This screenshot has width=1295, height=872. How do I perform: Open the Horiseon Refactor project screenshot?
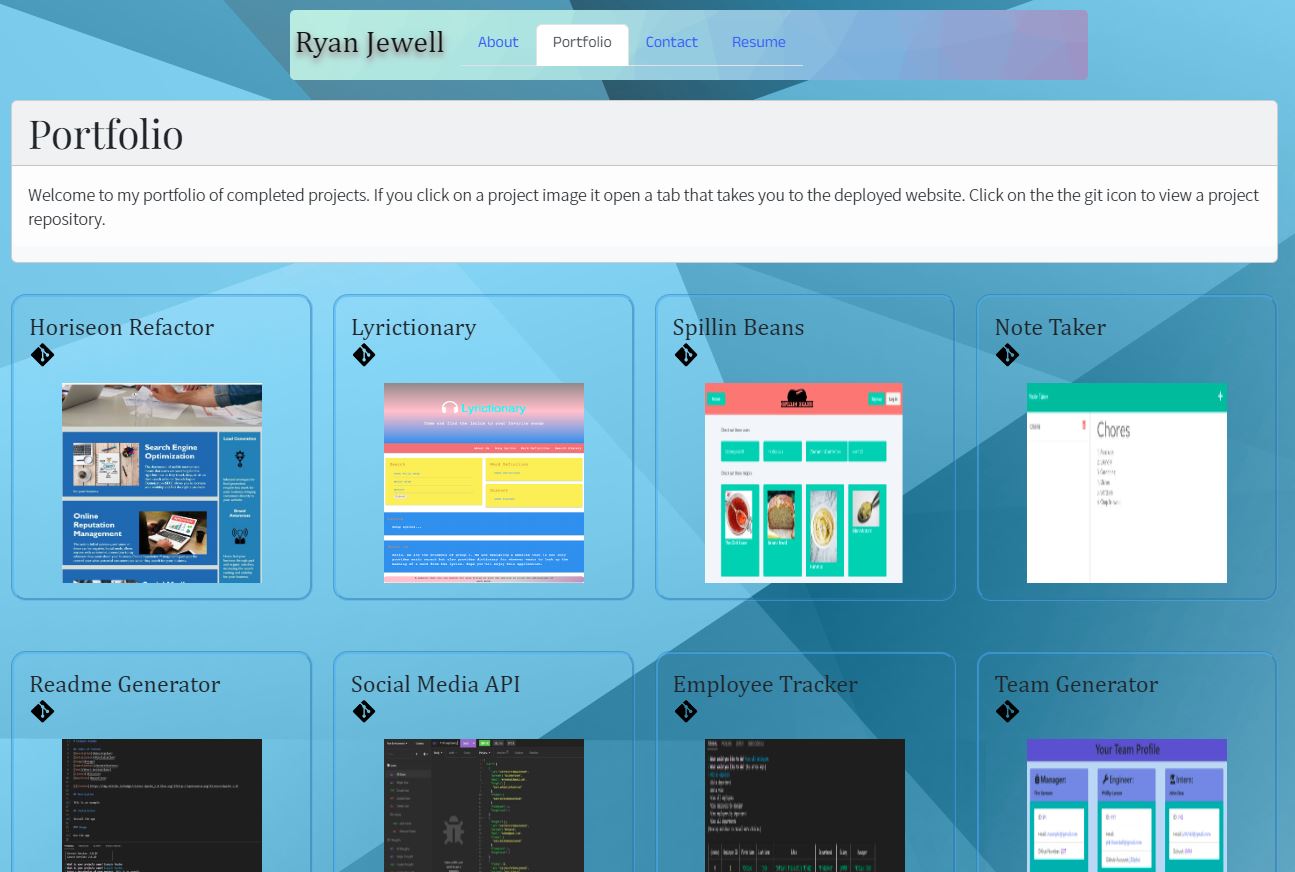162,483
